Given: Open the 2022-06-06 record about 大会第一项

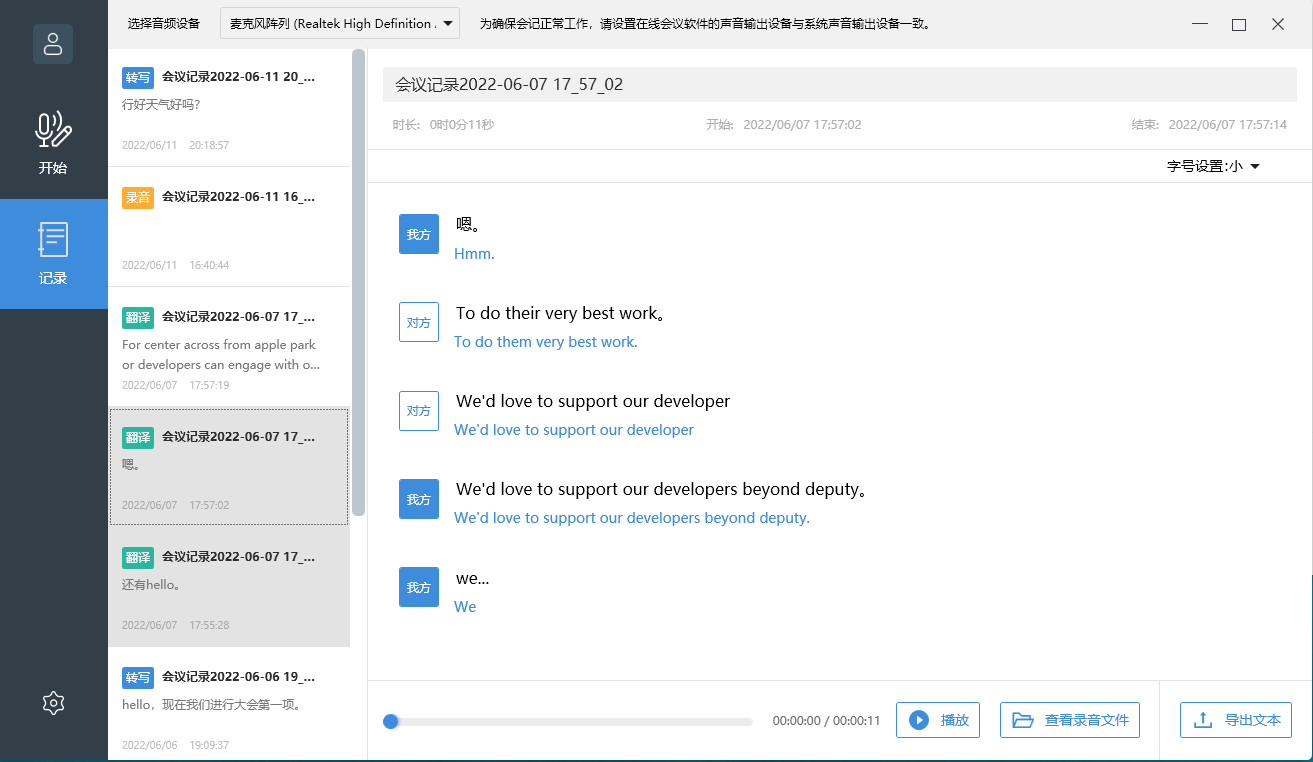Looking at the screenshot, I should click(x=229, y=704).
